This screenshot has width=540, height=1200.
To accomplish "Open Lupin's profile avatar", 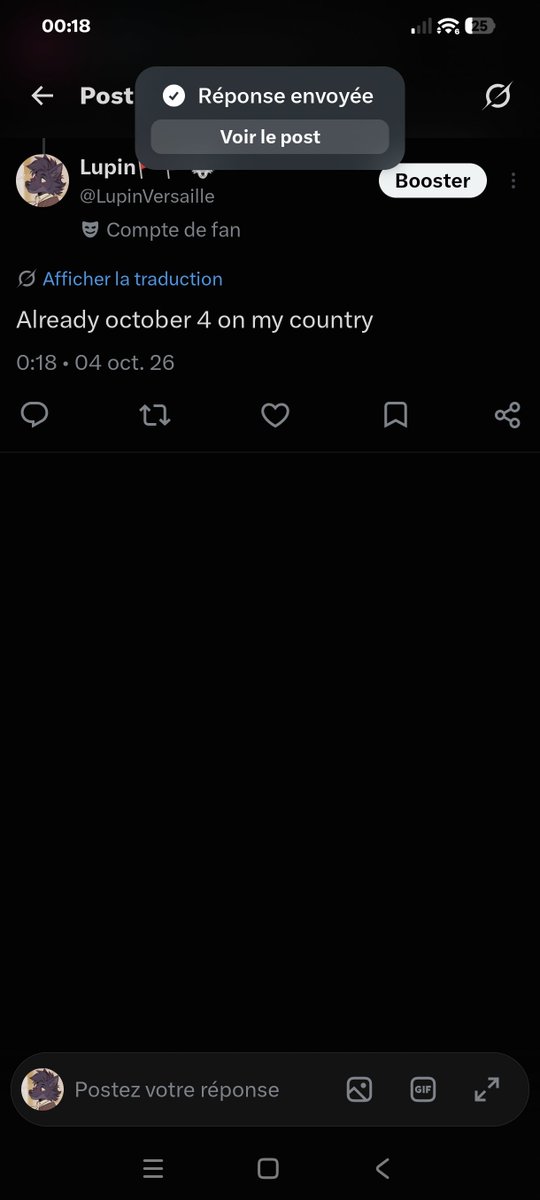I will coord(42,181).
